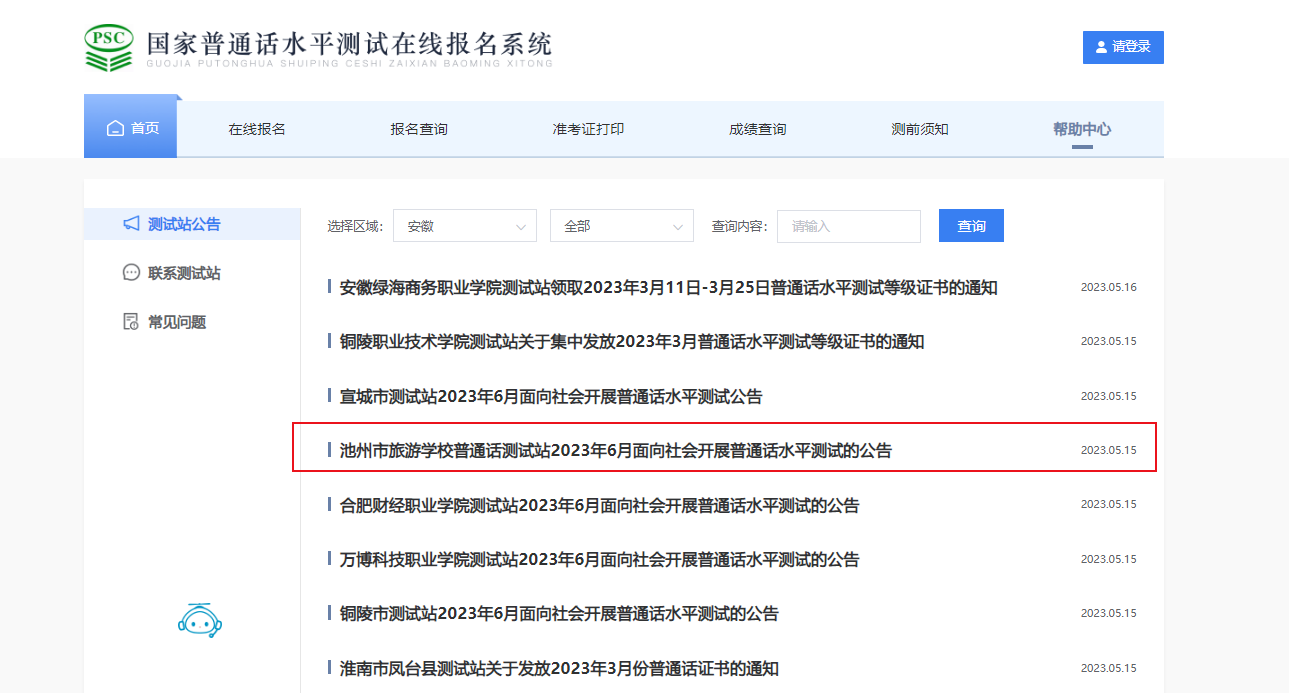Open the 在线报名 tab
Screen dimensions: 1289x693
257,129
